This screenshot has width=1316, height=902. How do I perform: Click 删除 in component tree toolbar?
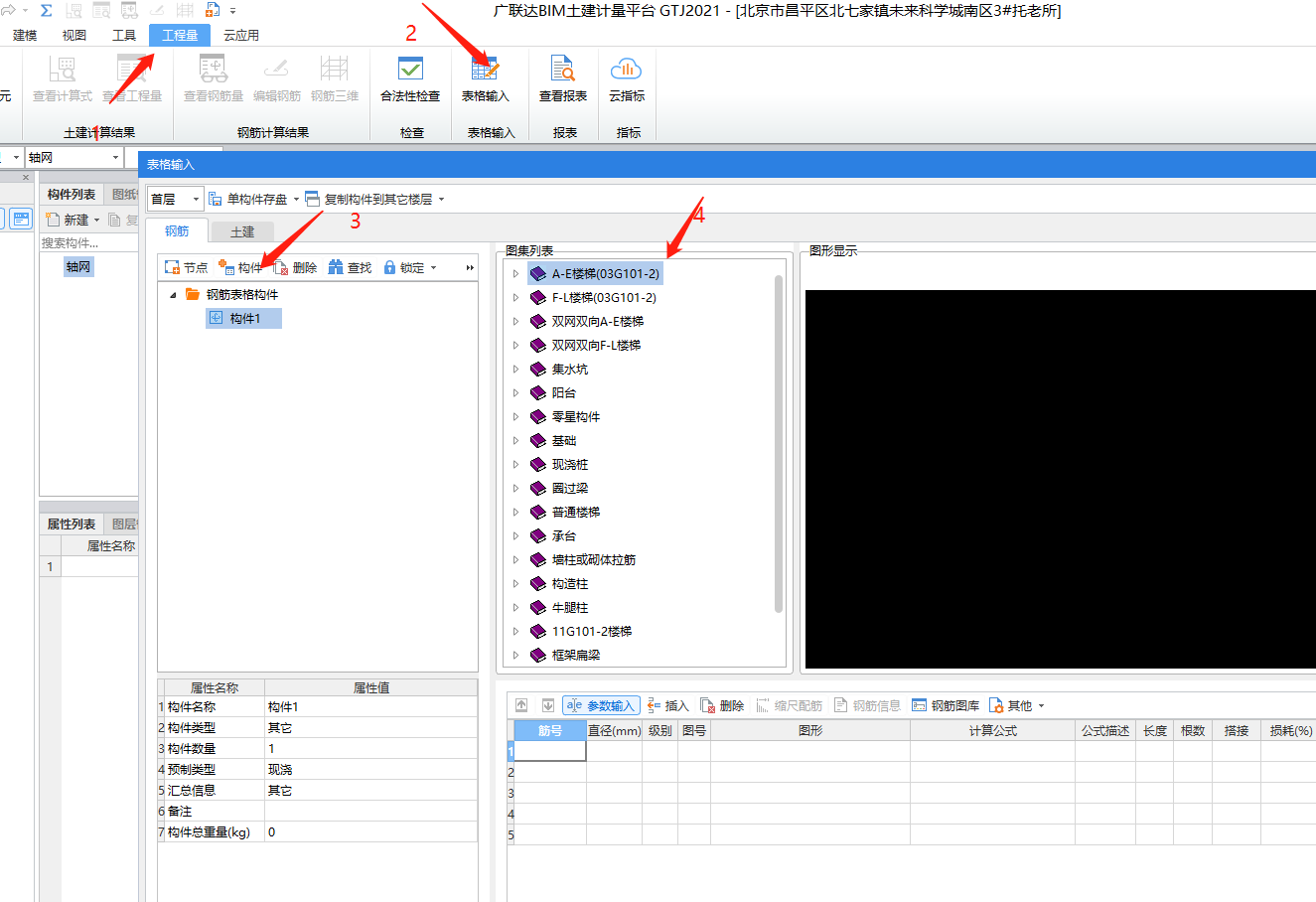295,267
